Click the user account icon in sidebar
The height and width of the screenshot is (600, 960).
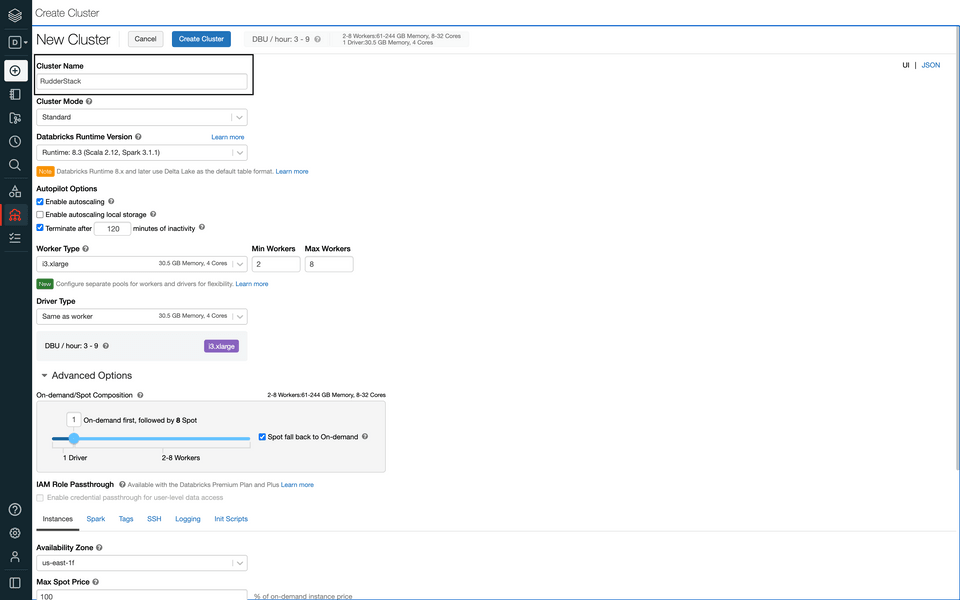[x=15, y=557]
